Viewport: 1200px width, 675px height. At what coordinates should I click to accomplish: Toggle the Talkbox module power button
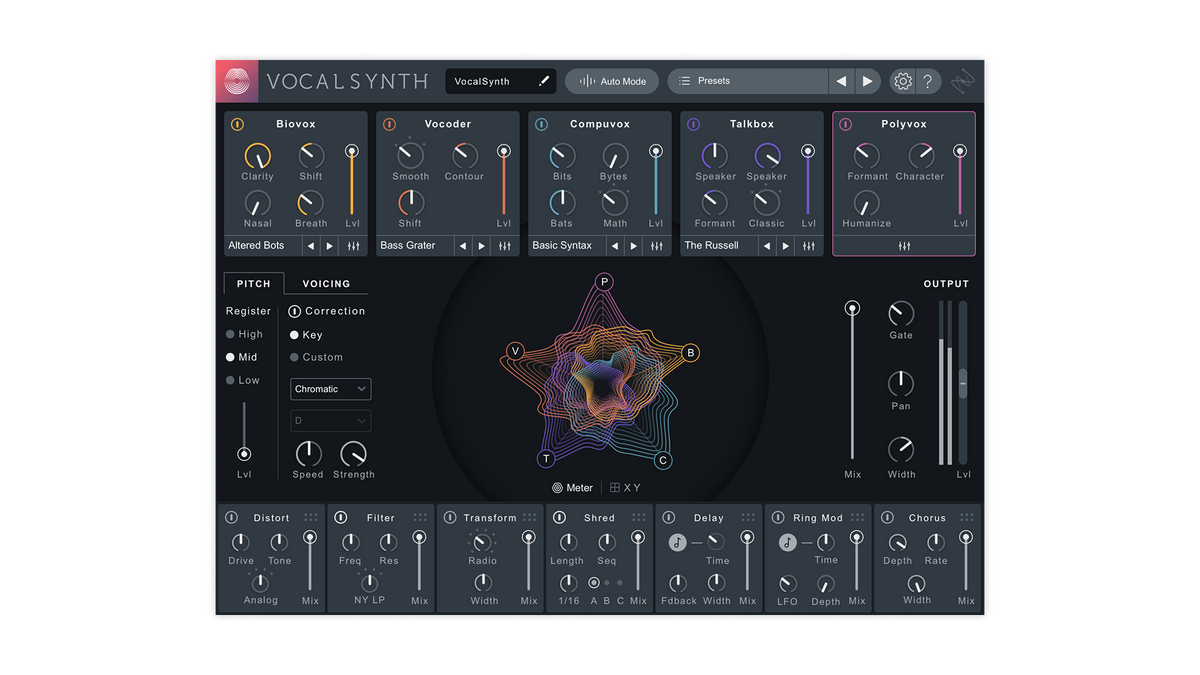pos(693,125)
